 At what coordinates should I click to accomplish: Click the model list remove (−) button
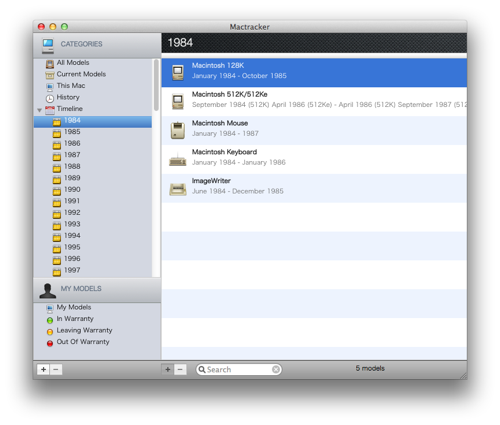(180, 369)
